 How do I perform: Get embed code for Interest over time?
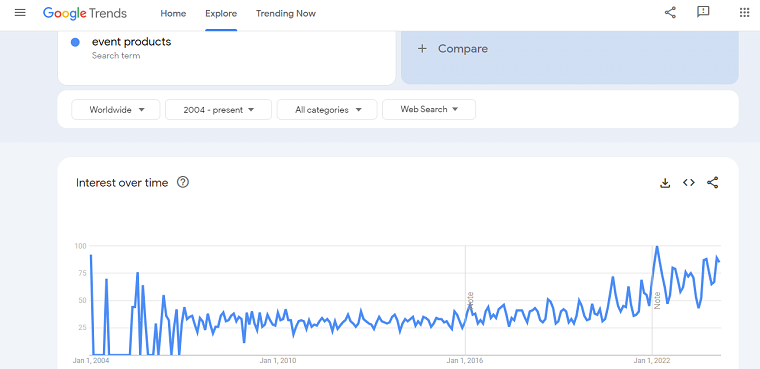pyautogui.click(x=689, y=183)
